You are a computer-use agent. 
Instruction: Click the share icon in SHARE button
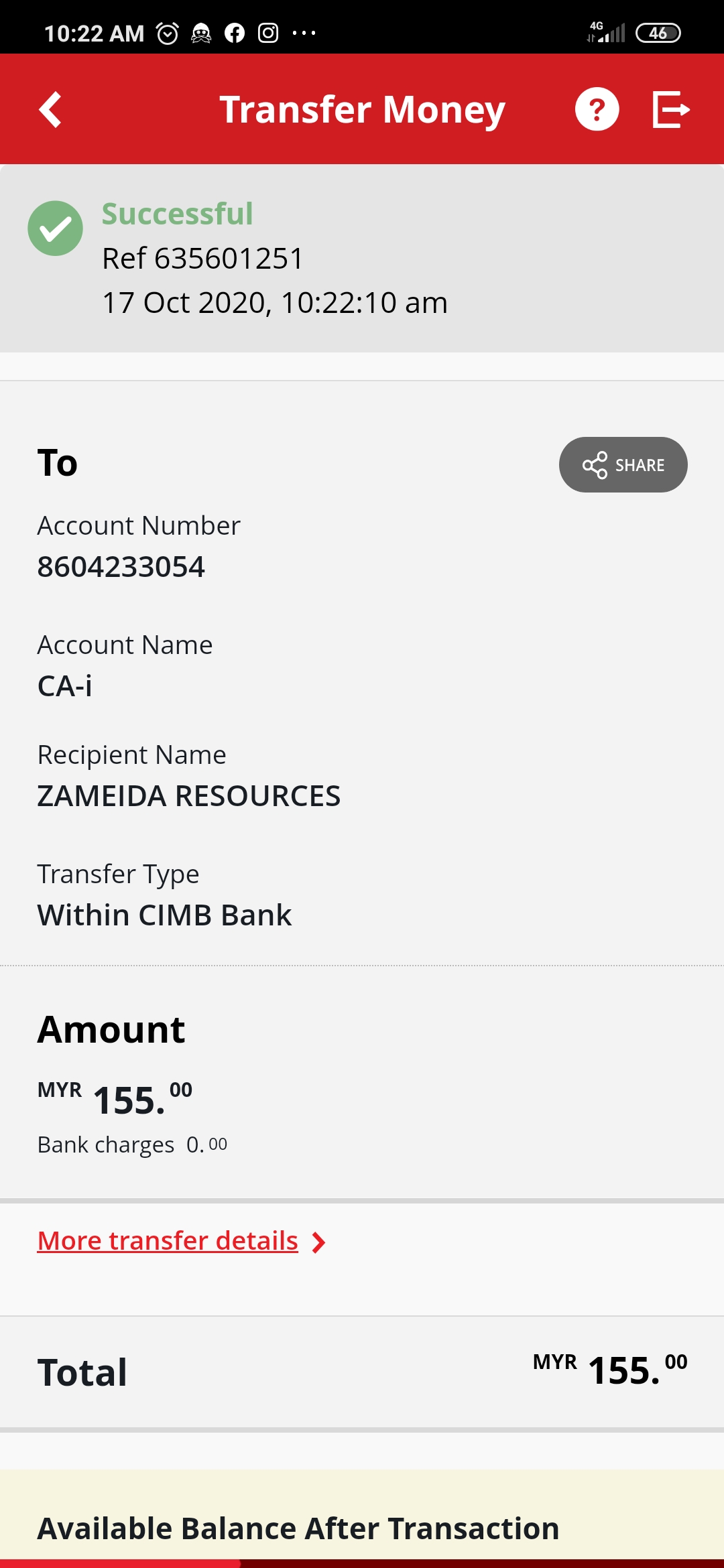coord(595,465)
